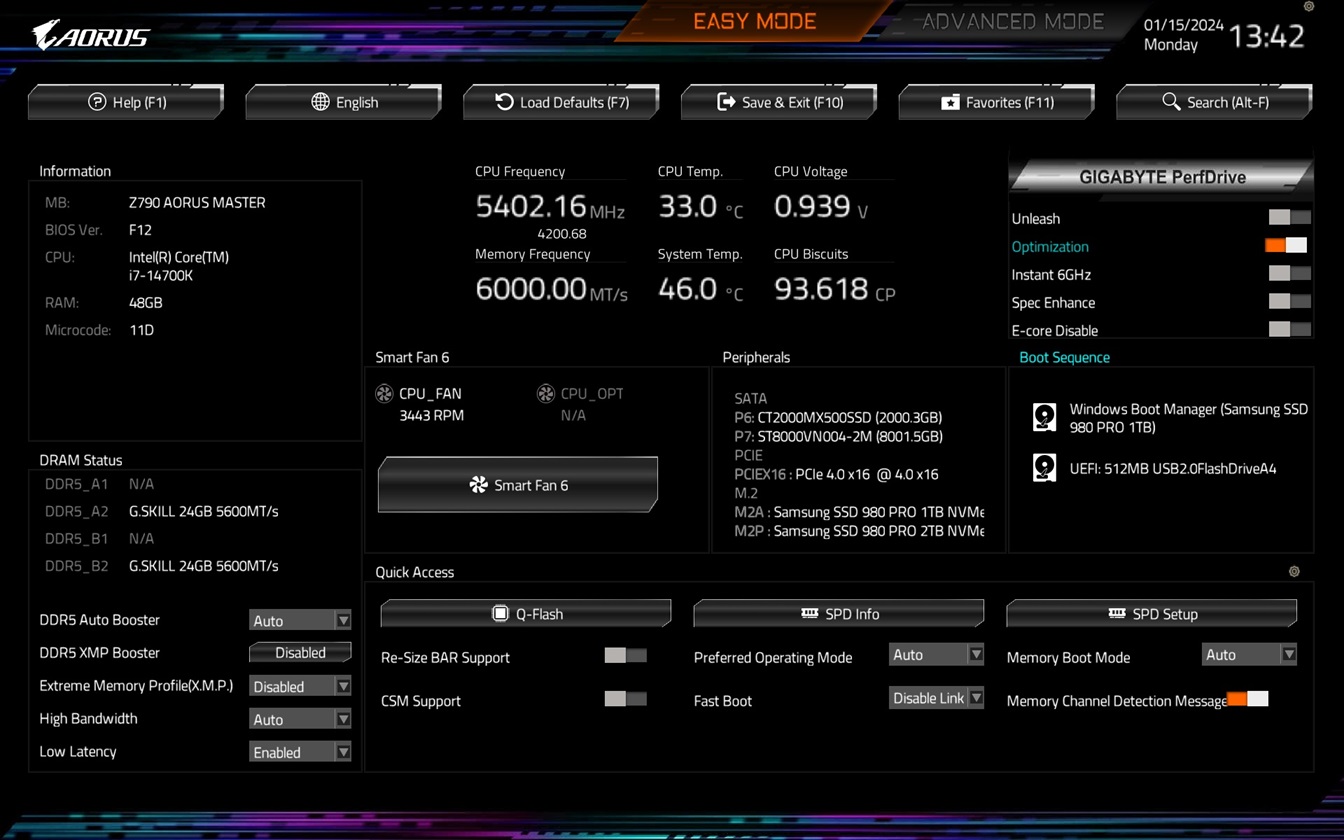Click the UEFI USB flash drive disk icon
The height and width of the screenshot is (840, 1344).
(1044, 468)
